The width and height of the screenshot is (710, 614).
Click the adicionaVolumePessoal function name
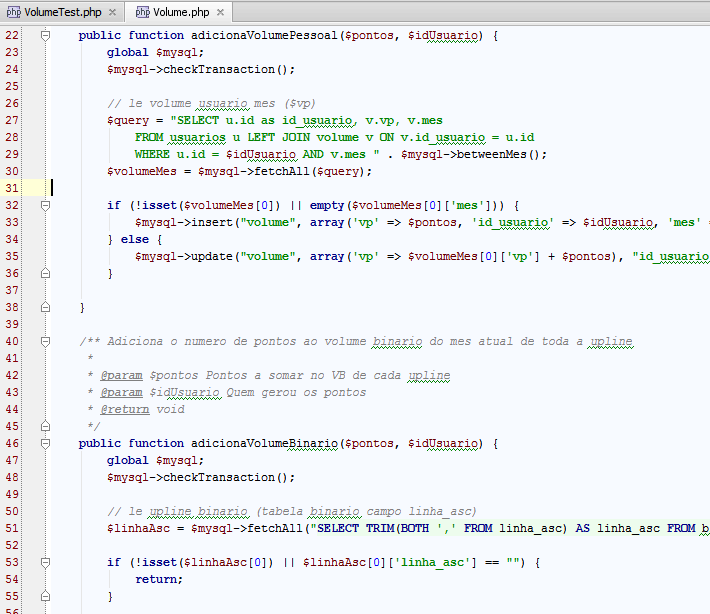264,35
